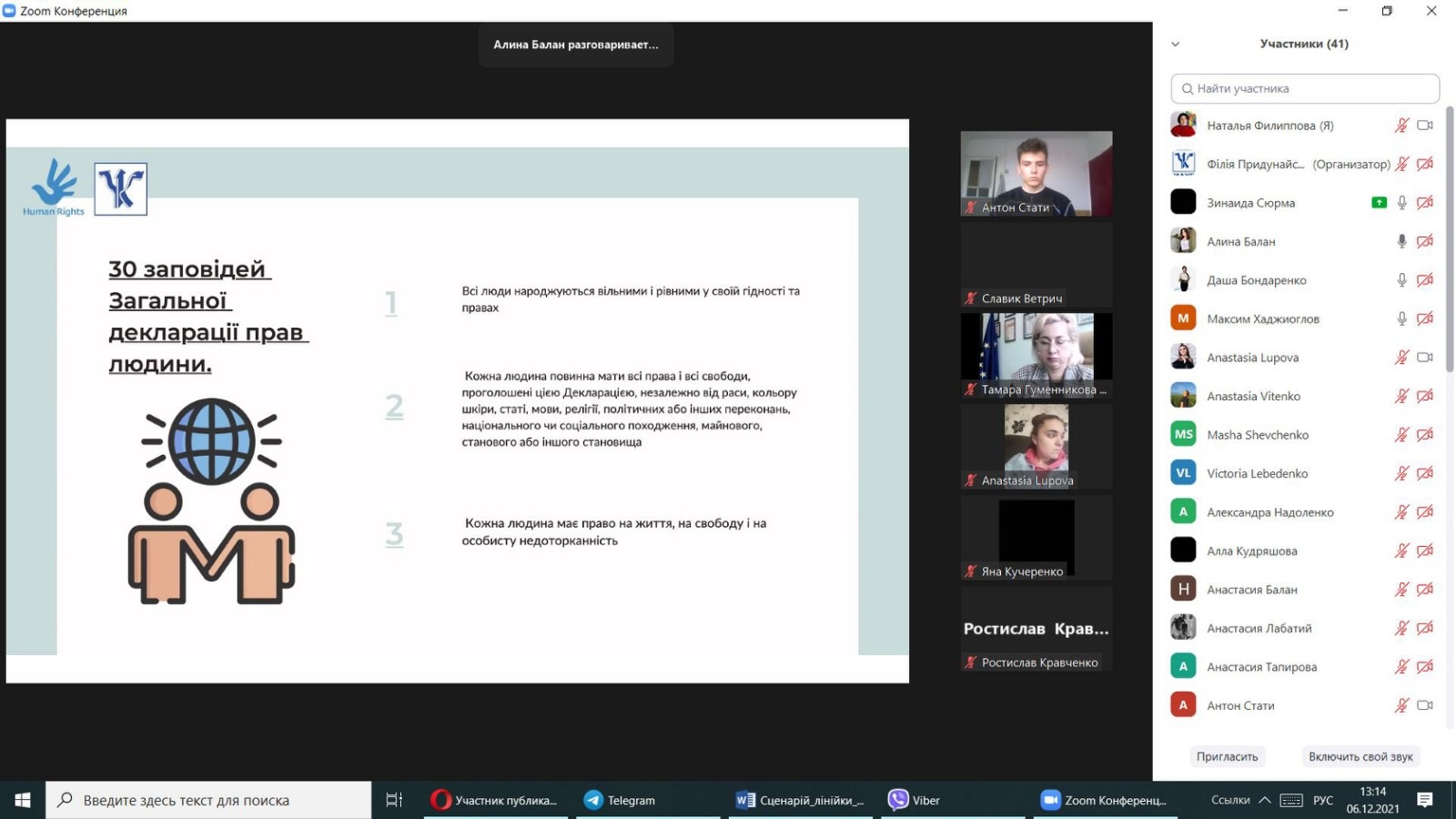Click Victoria Lebedenko's muted mic icon
The width and height of the screenshot is (1456, 819).
pos(1402,473)
